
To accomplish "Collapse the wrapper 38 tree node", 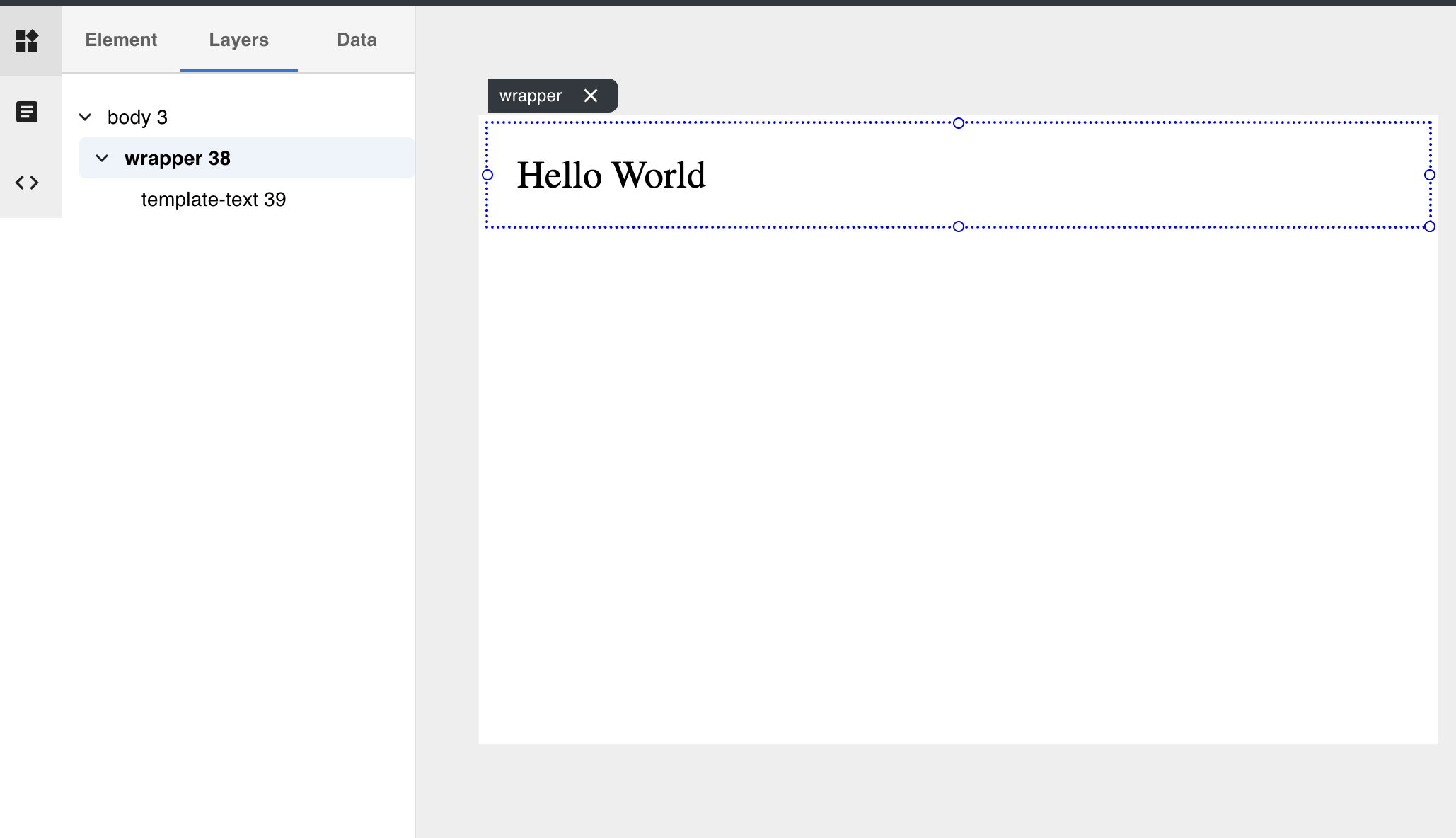I will click(102, 159).
